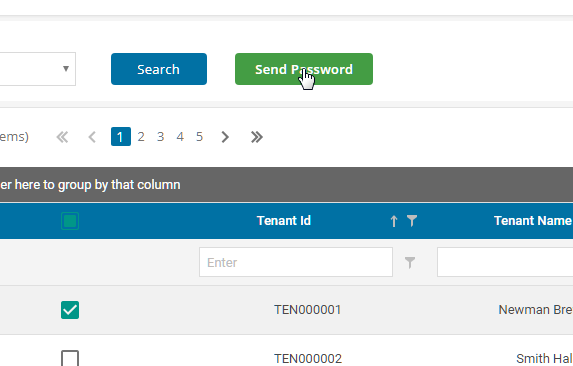Viewport: 573px width, 366px height.
Task: Open page 2 of the results
Action: [x=141, y=137]
